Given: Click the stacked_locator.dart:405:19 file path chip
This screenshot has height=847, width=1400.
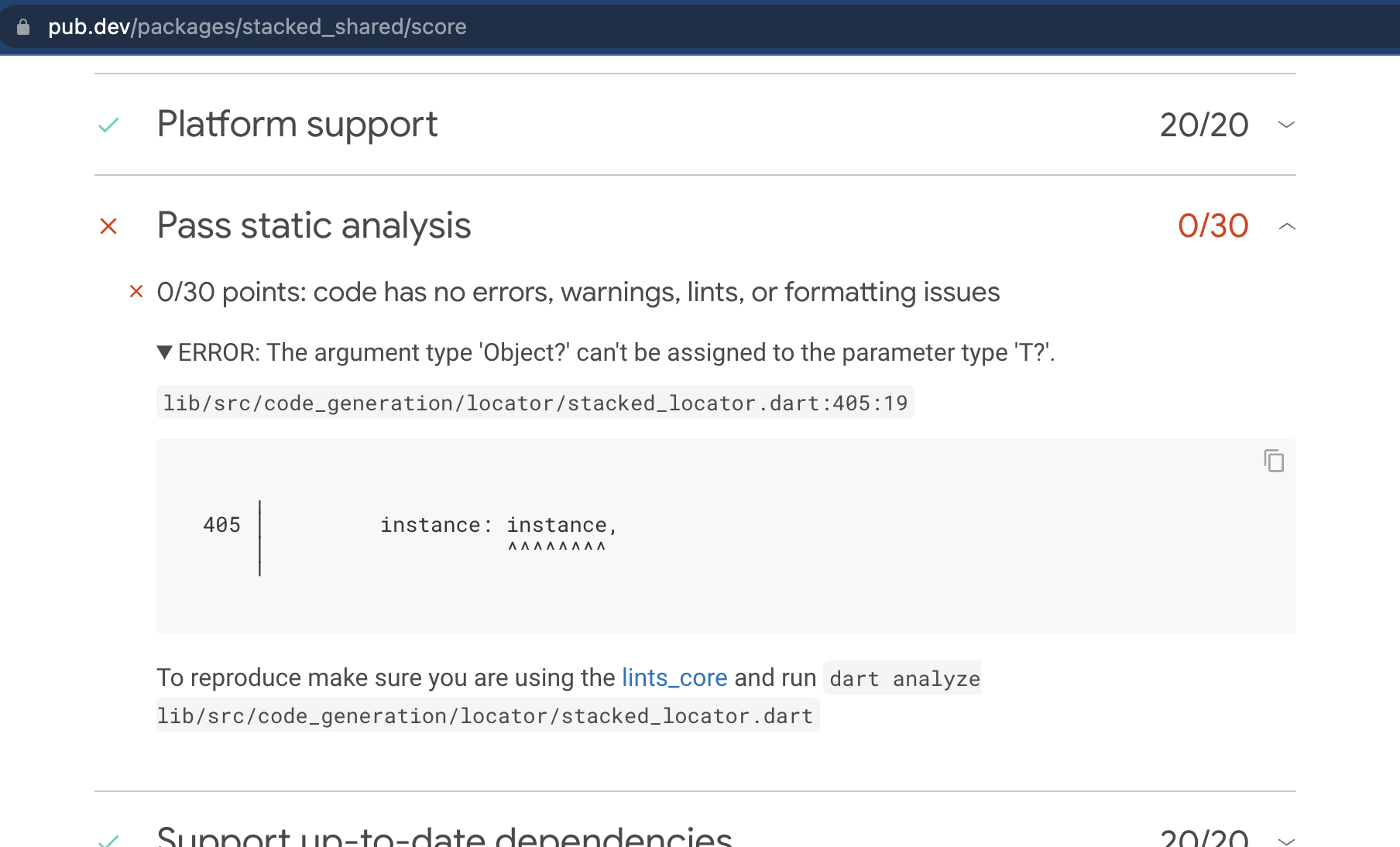Looking at the screenshot, I should coord(535,403).
